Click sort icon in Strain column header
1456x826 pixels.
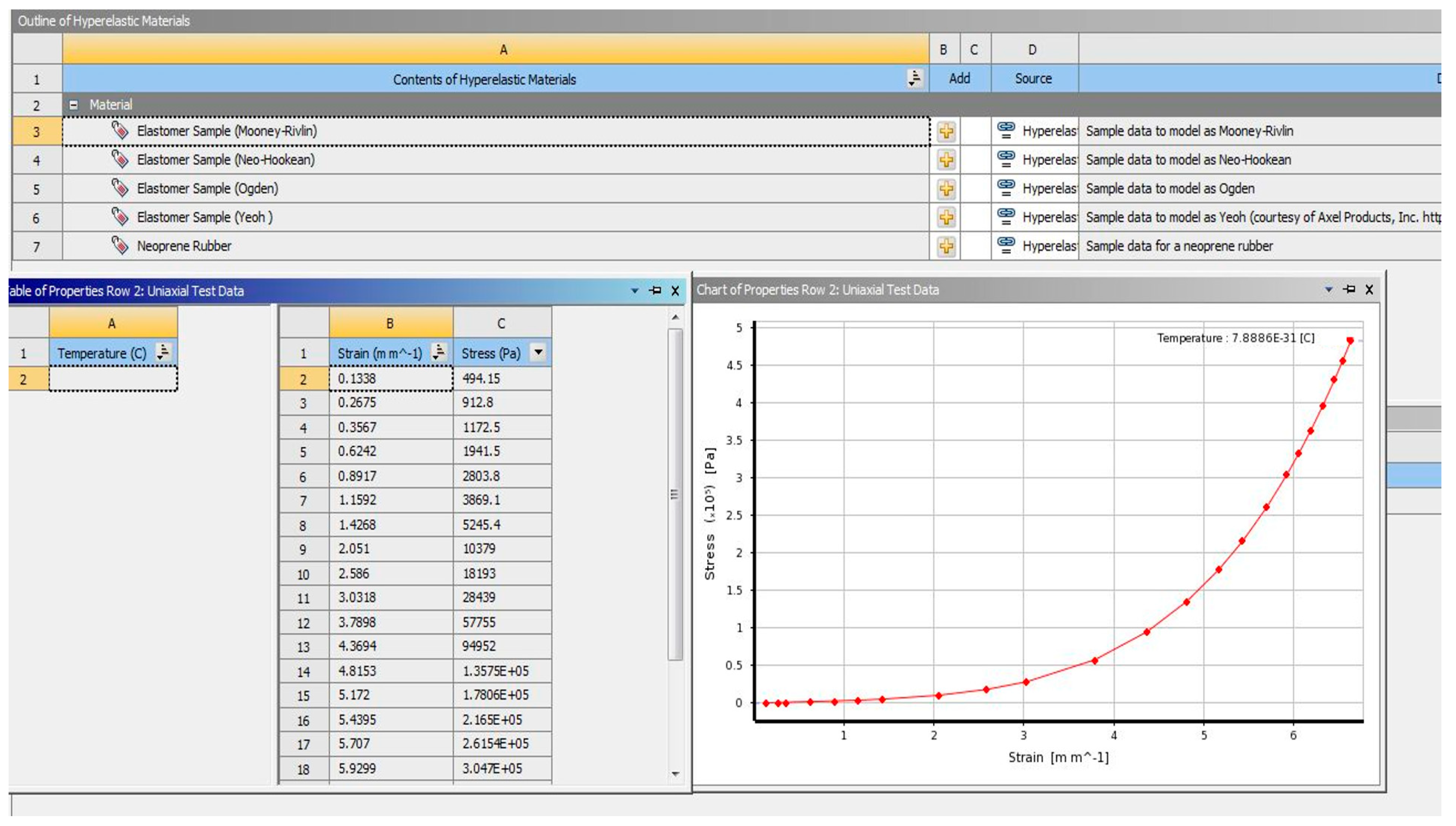pos(438,352)
